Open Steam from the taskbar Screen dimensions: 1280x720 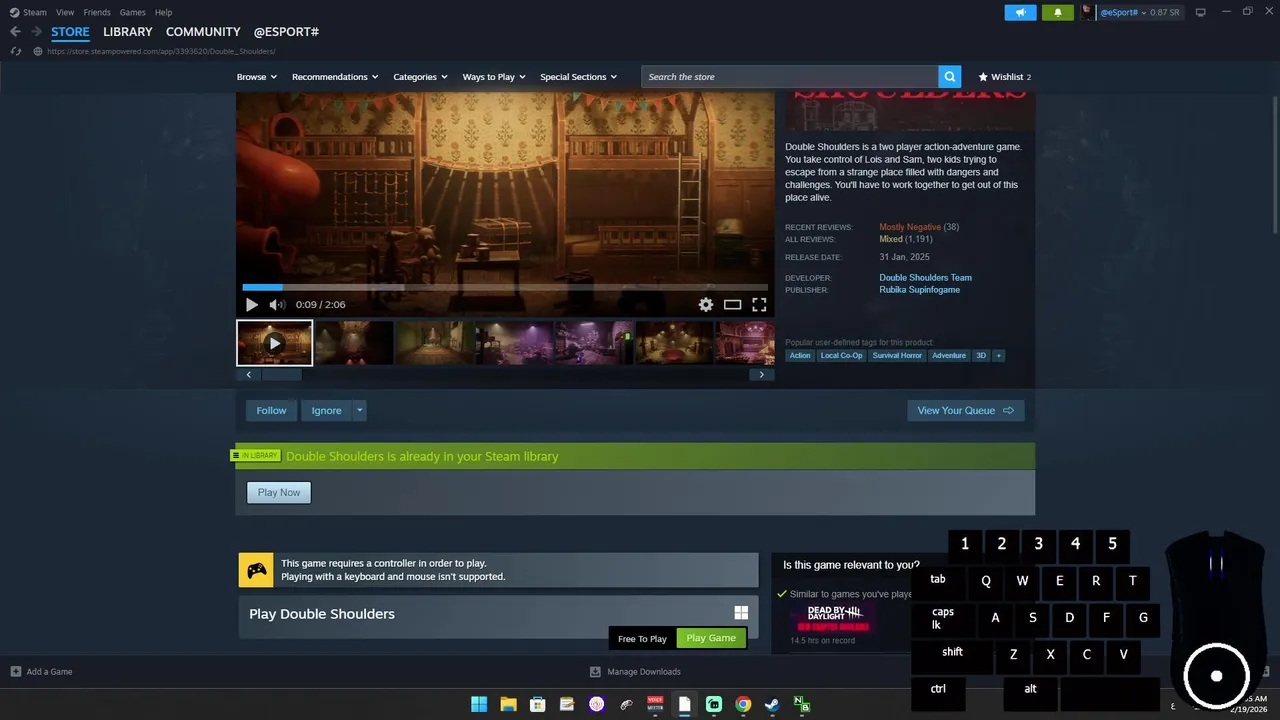pyautogui.click(x=772, y=704)
